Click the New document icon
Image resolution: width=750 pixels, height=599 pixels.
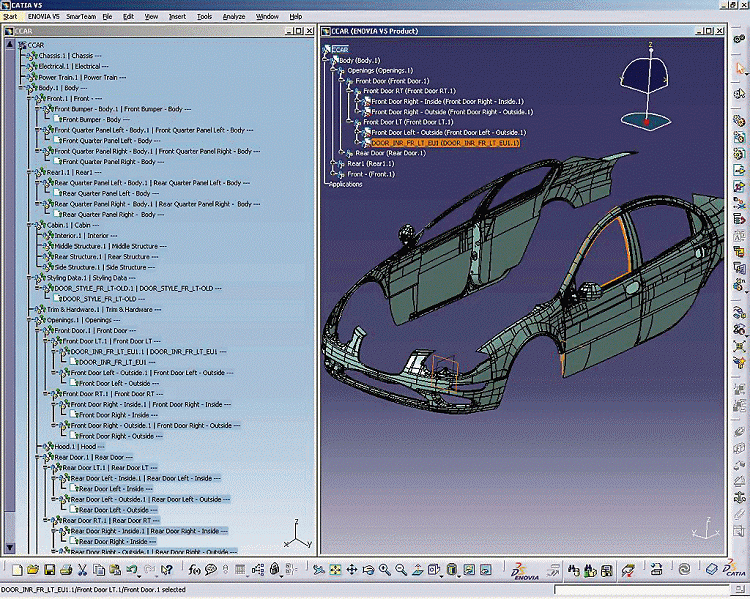point(17,570)
